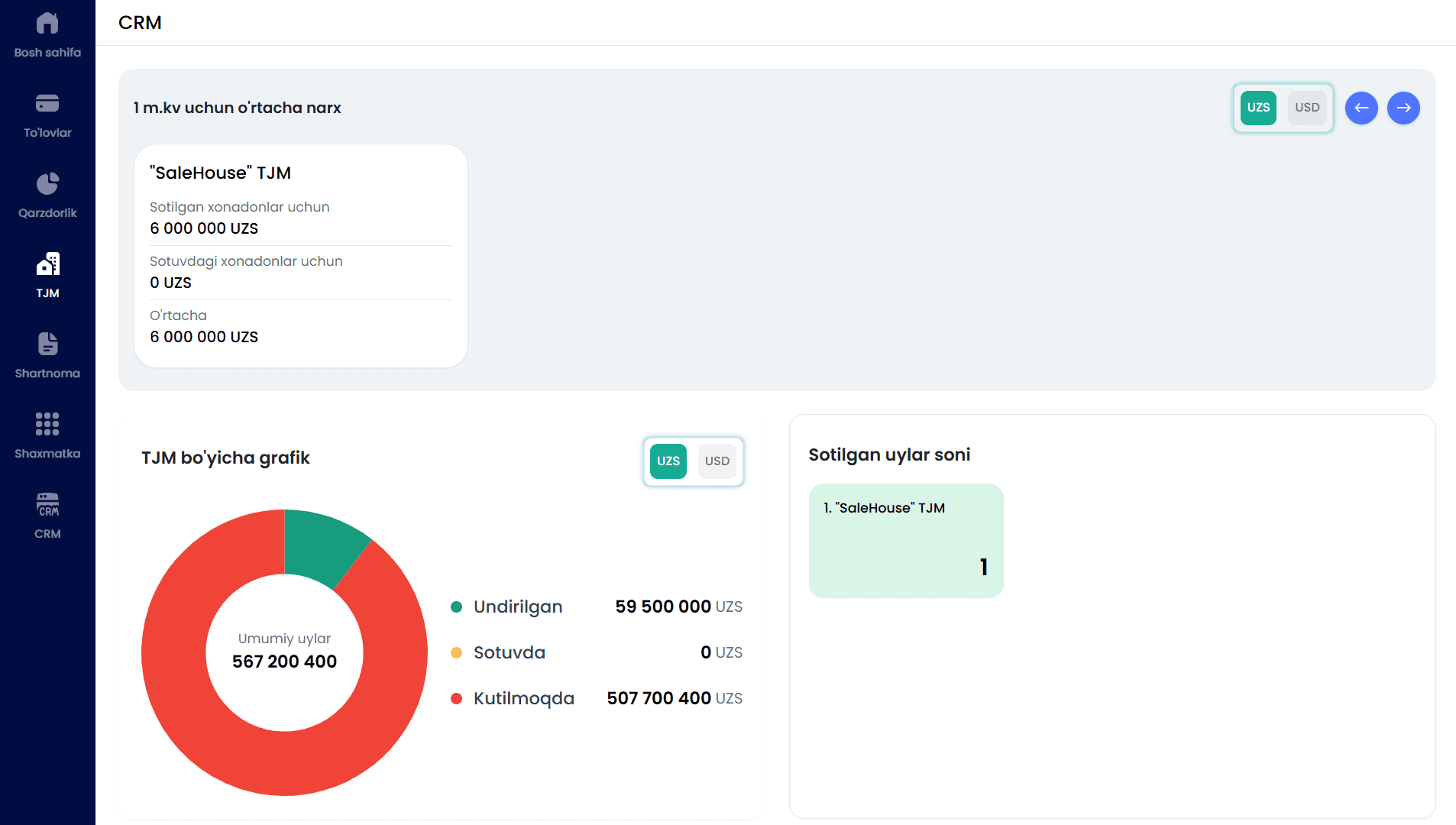This screenshot has width=1456, height=825.
Task: Click the left back arrow button
Action: [1362, 108]
